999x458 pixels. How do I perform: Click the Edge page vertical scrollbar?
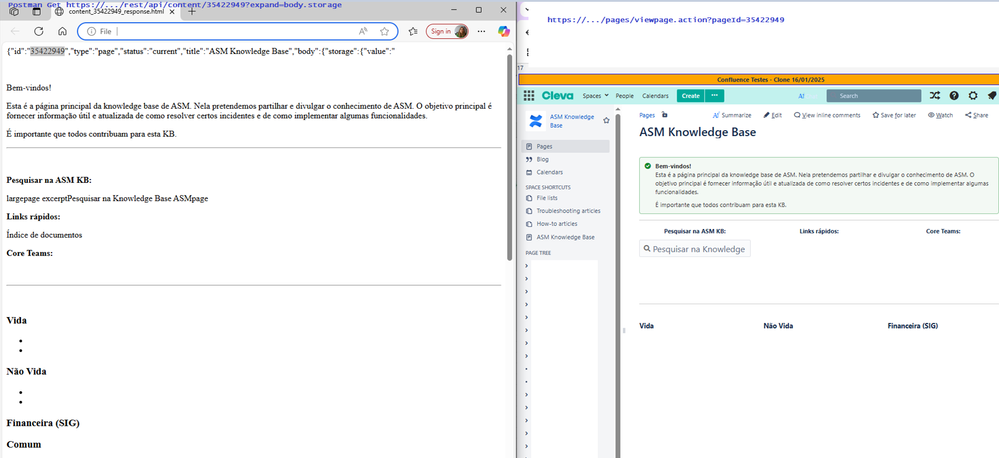pyautogui.click(x=509, y=156)
